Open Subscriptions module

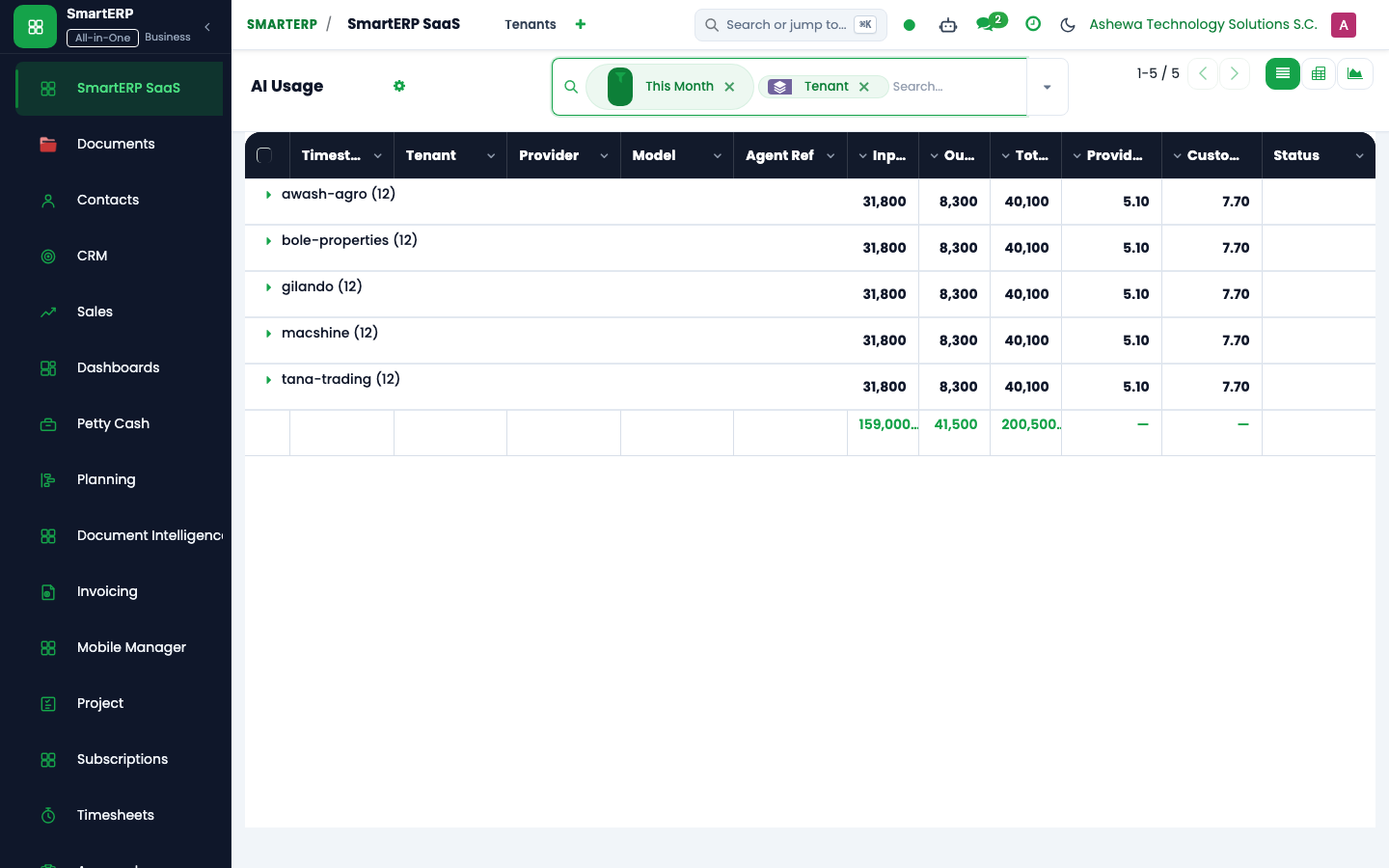coord(120,759)
